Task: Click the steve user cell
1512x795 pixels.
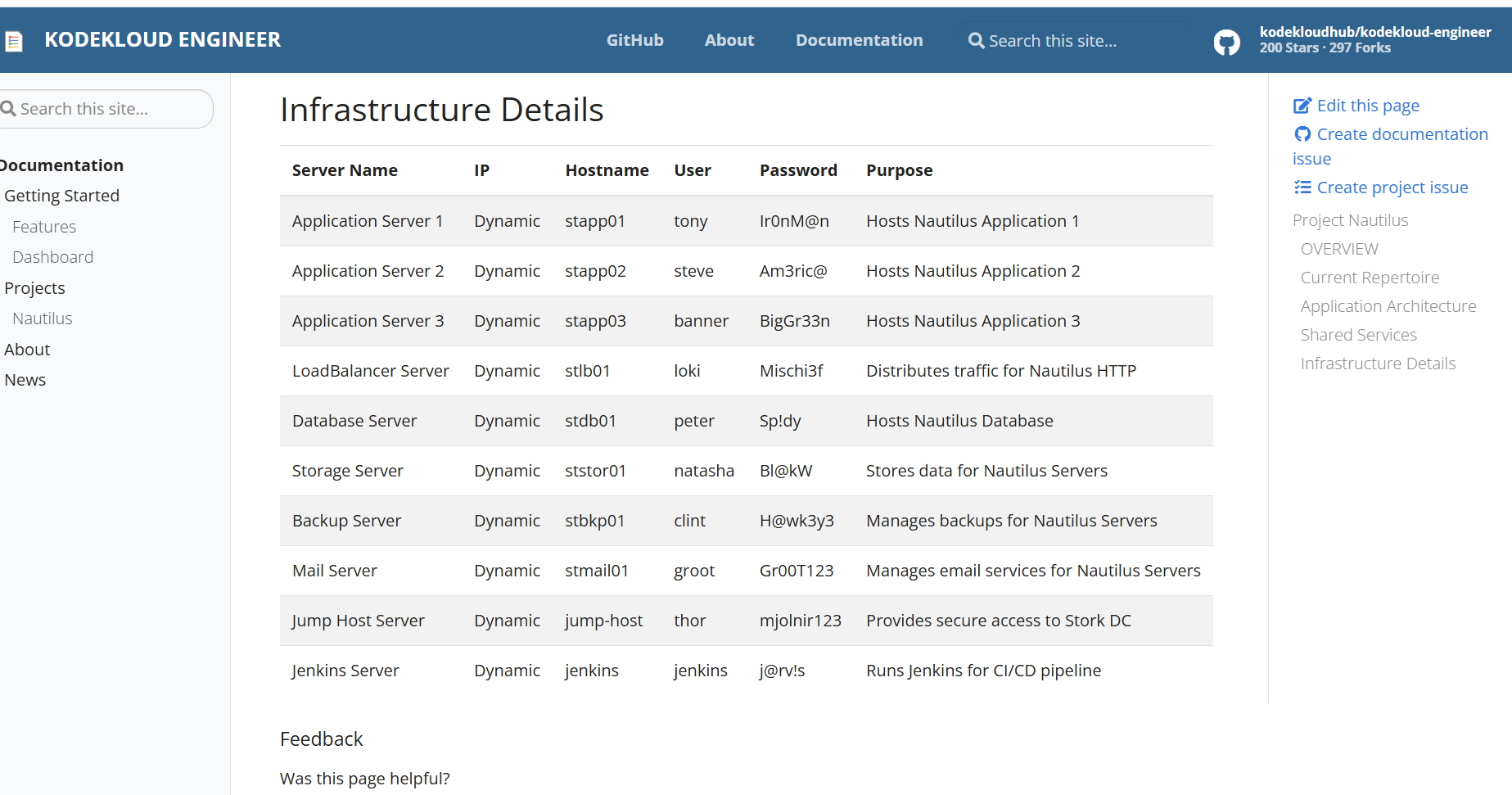Action: pyautogui.click(x=693, y=271)
